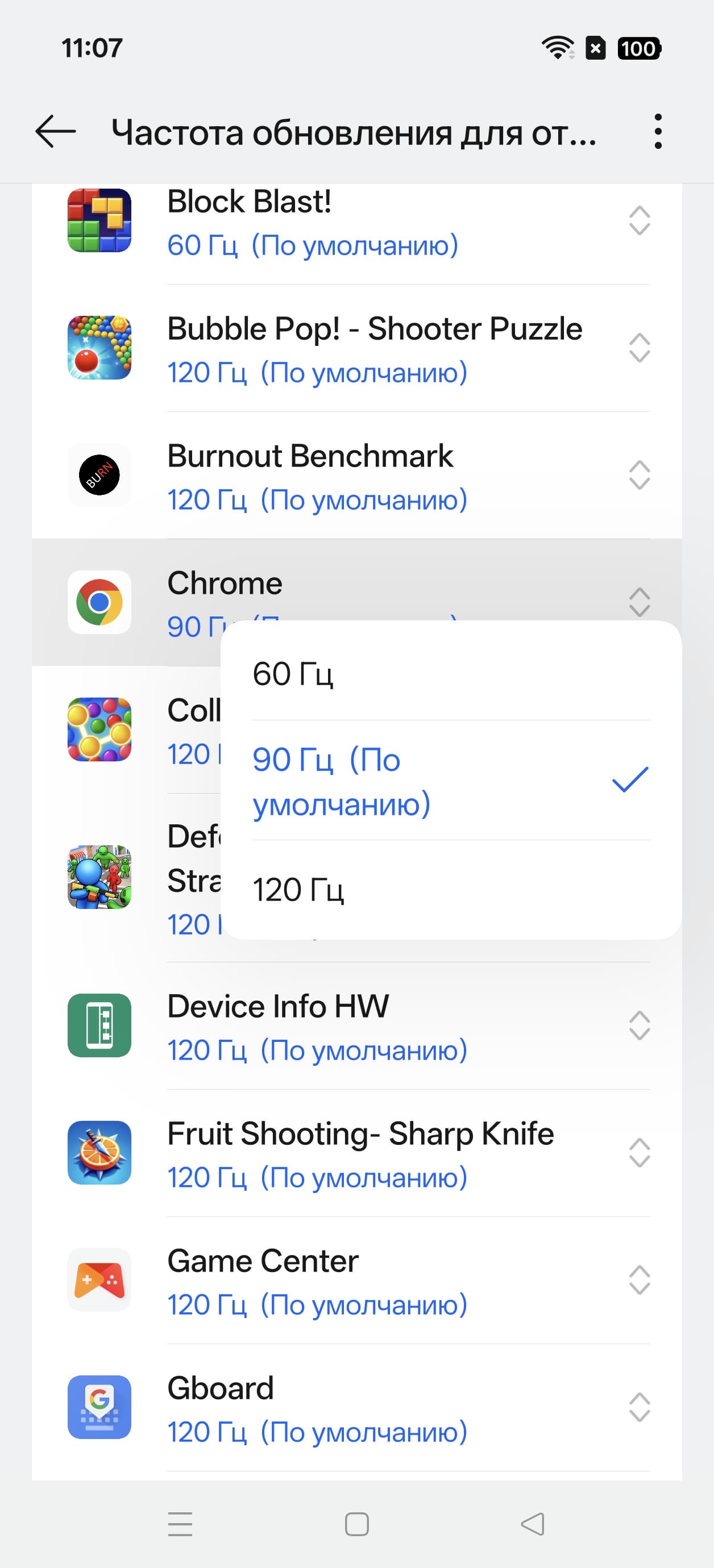Tap the Game Center app icon
714x1568 pixels.
99,1279
